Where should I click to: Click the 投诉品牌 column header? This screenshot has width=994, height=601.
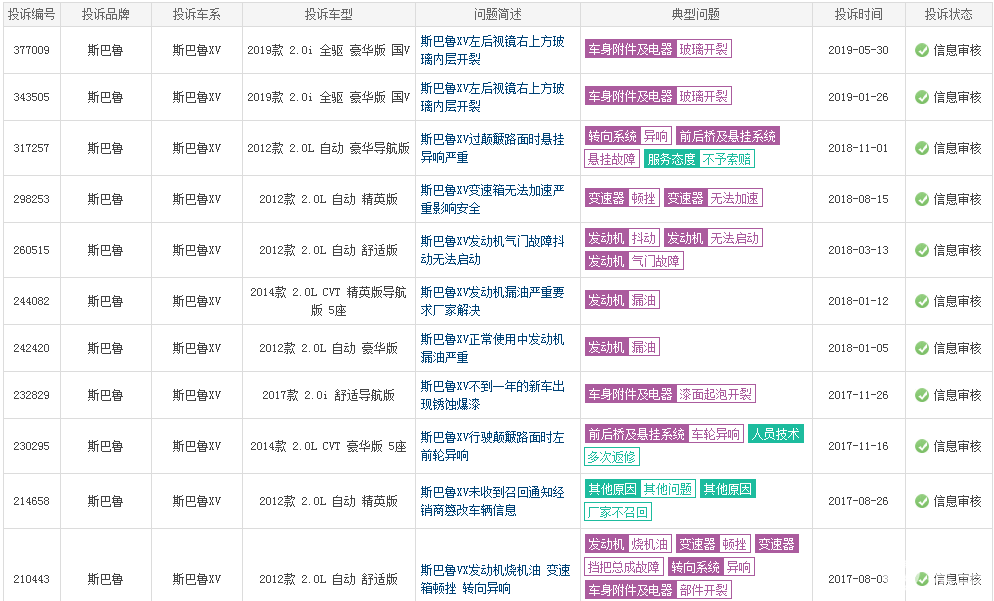106,15
